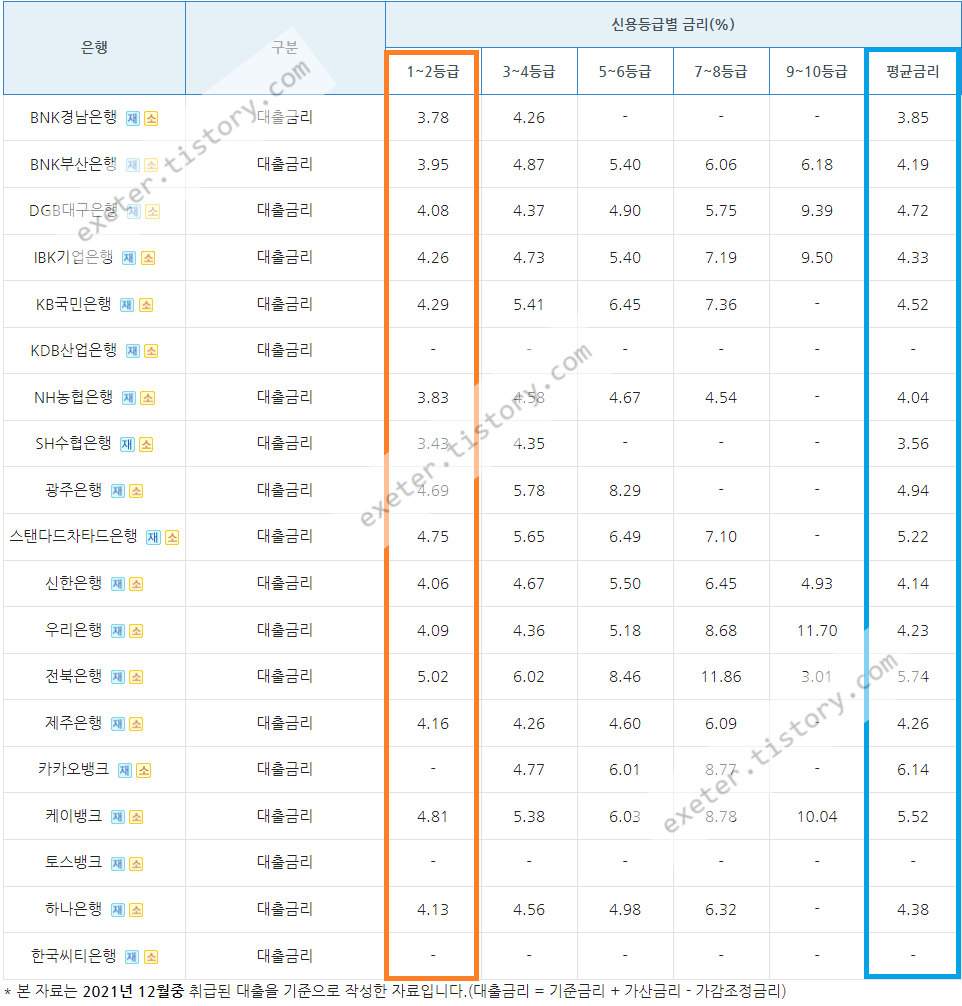Click the orange 소 icon beside 신한은행
The image size is (962, 1006).
[136, 584]
